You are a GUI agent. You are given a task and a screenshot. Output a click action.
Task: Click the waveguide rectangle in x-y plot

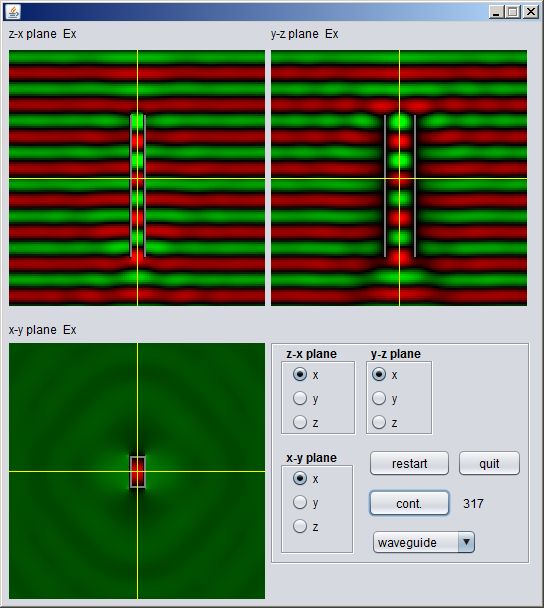coord(137,472)
